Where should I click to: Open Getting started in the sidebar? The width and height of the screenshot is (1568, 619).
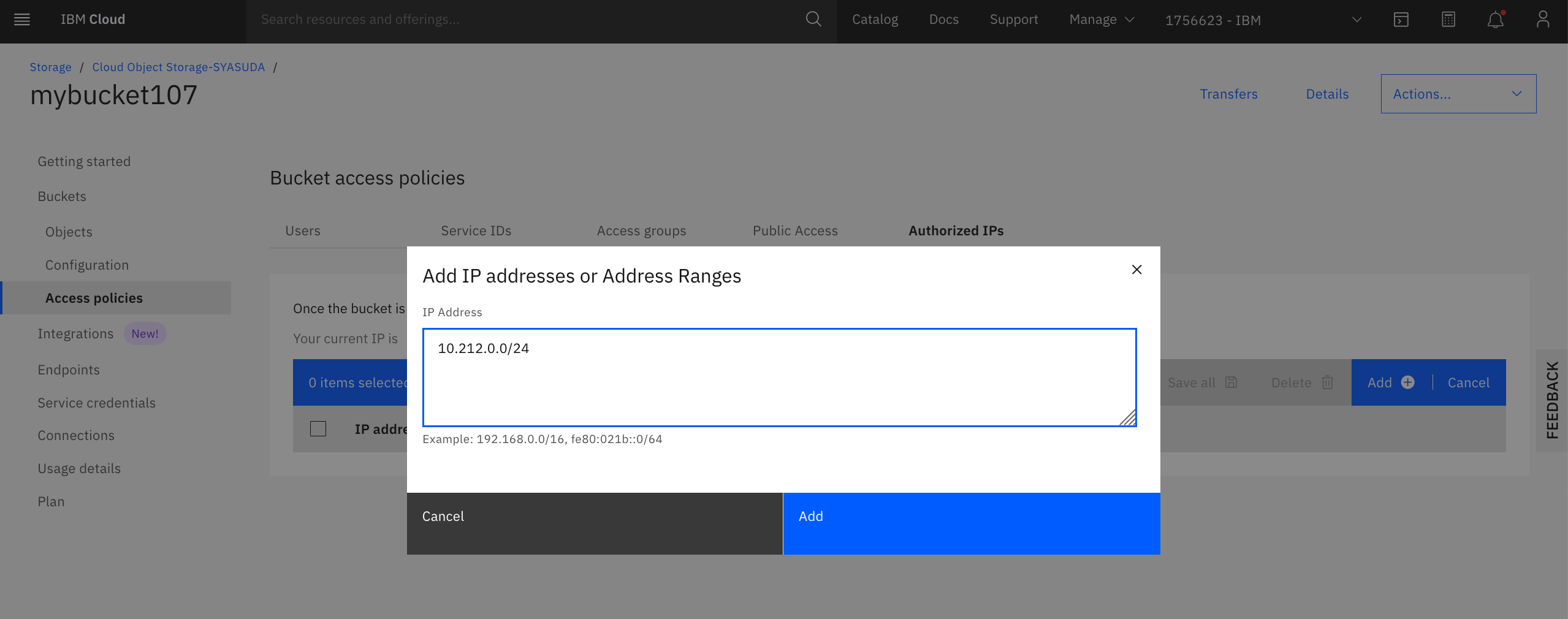pos(84,162)
